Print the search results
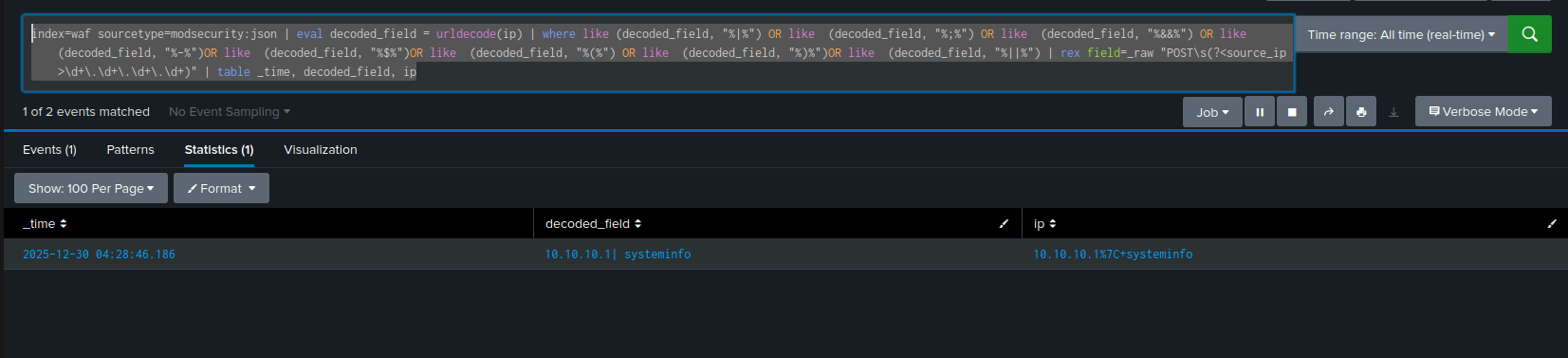Viewport: 1568px width, 358px height. click(x=1361, y=112)
